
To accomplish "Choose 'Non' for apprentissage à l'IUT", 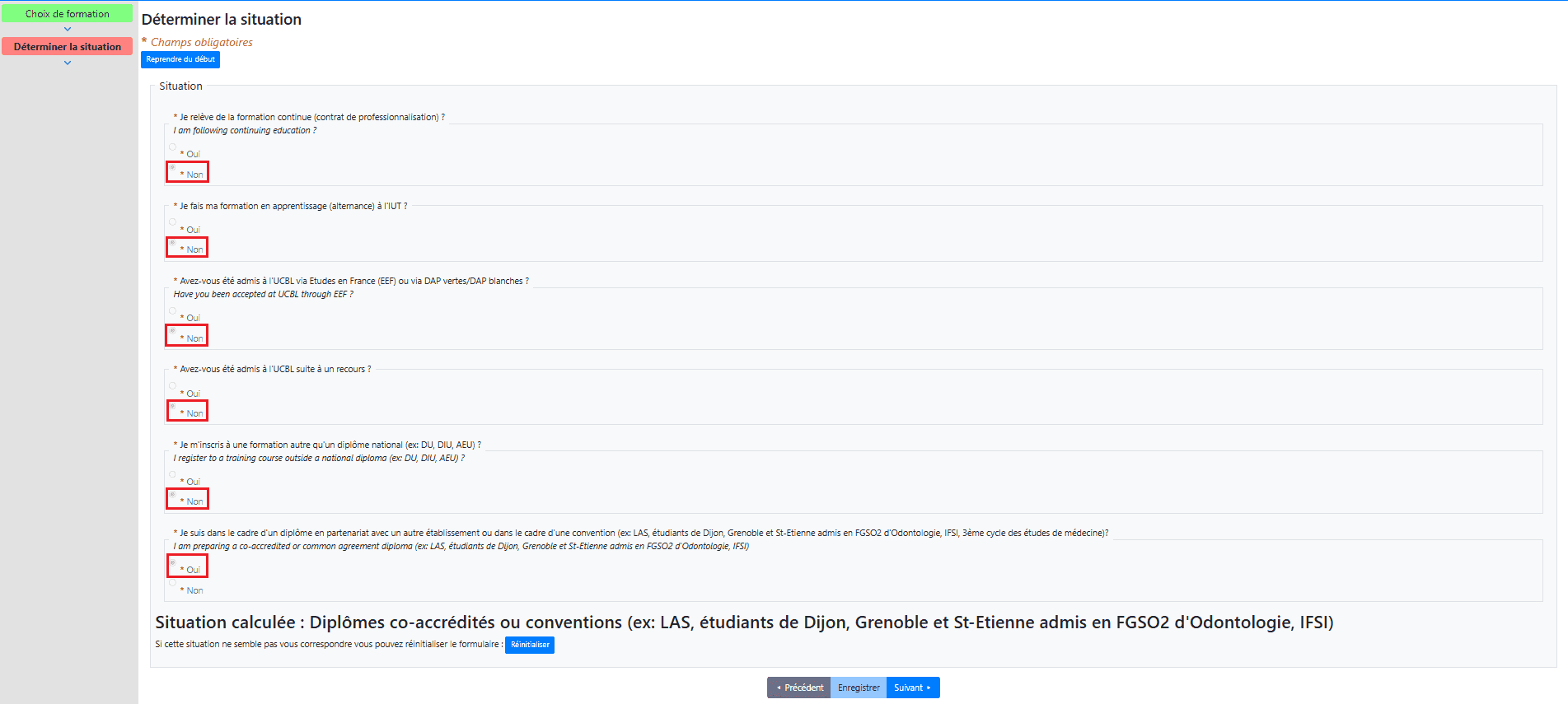I will [x=173, y=243].
